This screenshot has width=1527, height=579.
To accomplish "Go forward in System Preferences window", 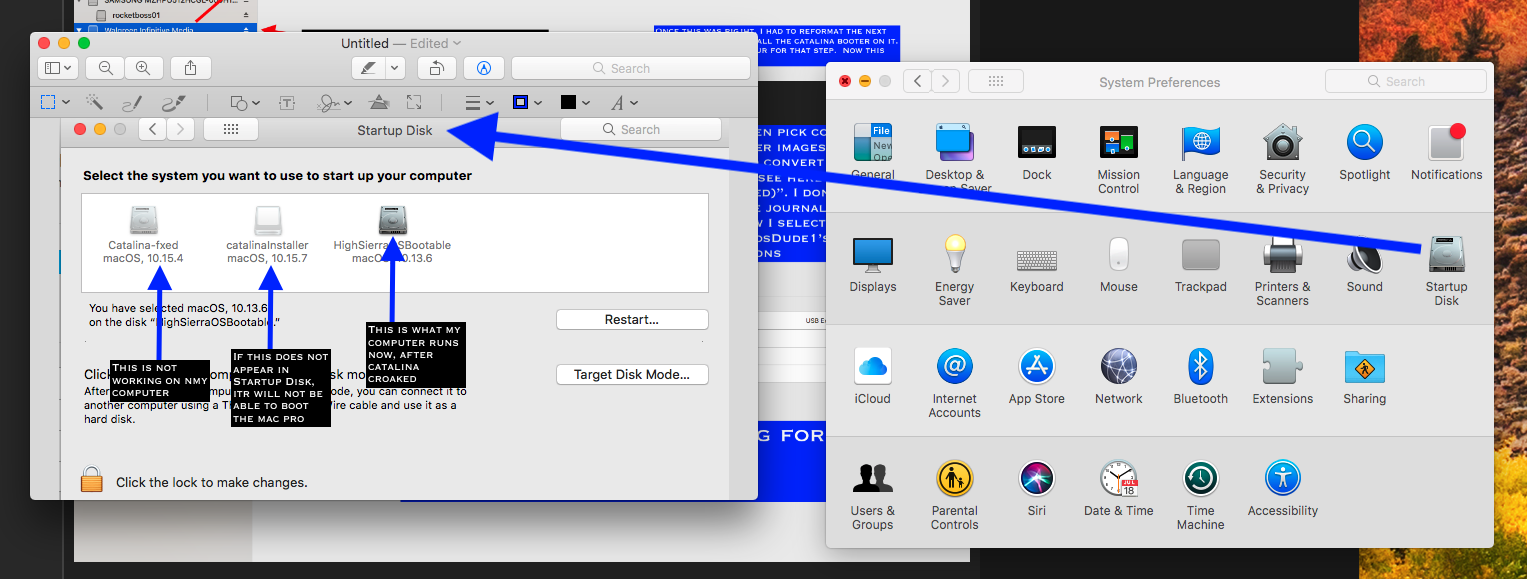I will [x=946, y=82].
